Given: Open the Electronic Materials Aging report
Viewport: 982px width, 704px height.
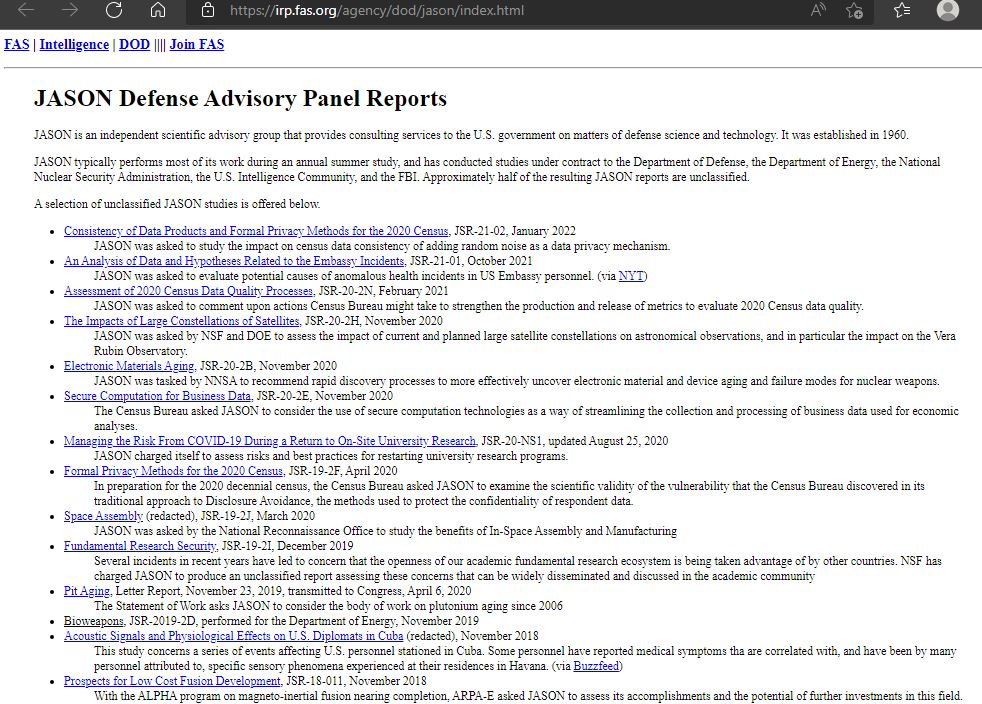Looking at the screenshot, I should (129, 366).
